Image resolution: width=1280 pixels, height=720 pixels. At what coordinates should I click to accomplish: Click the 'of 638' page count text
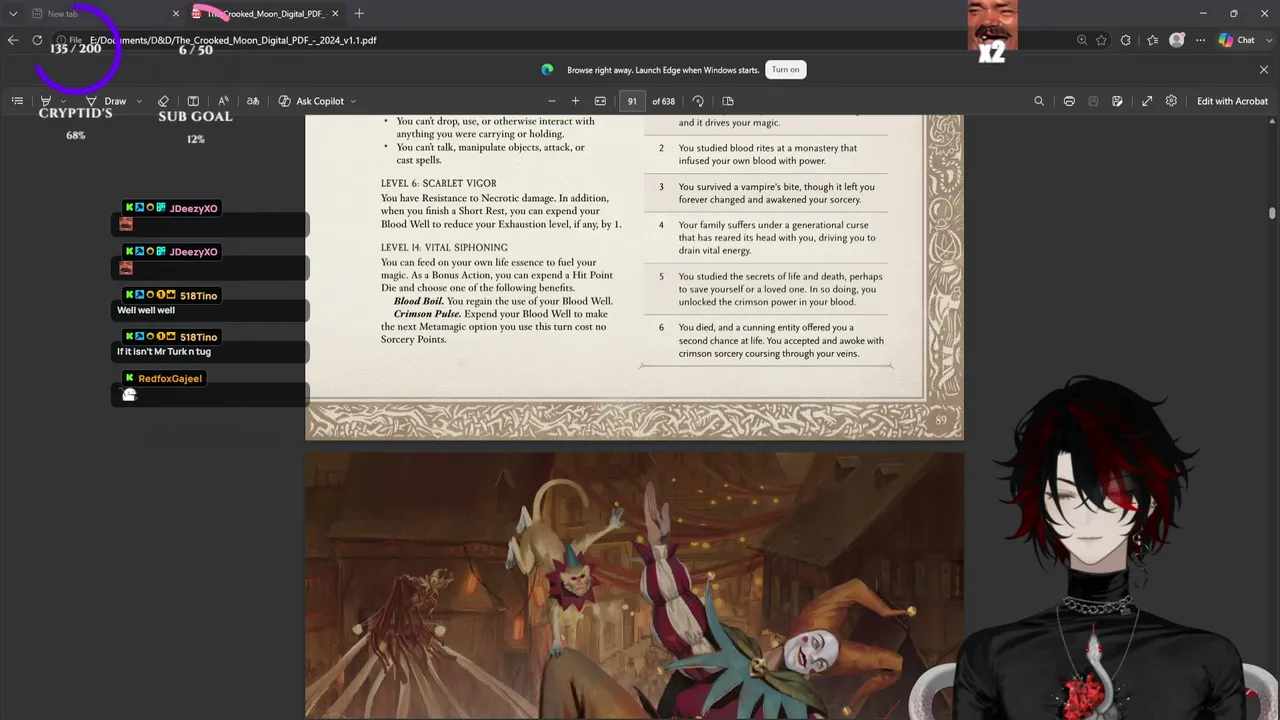pyautogui.click(x=664, y=101)
